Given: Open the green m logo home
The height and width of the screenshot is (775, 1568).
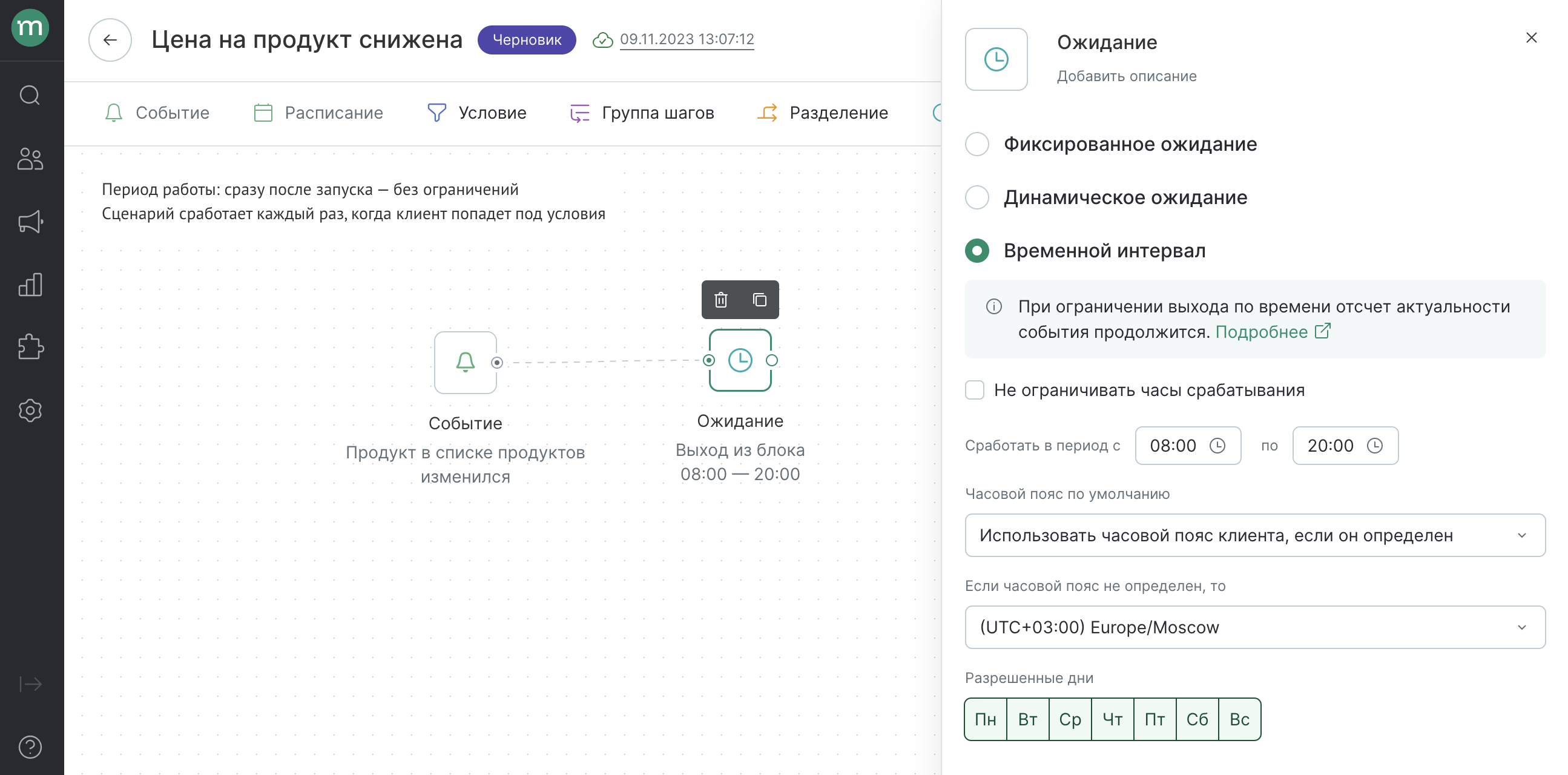Looking at the screenshot, I should coord(30,28).
